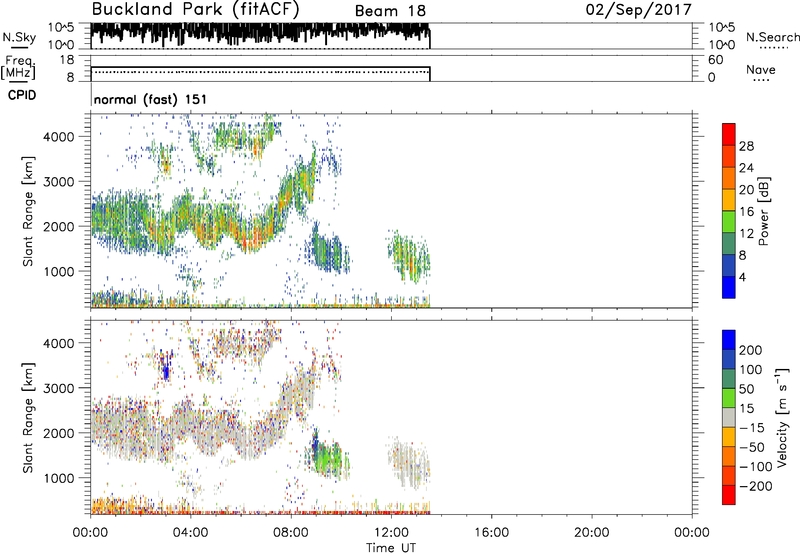This screenshot has width=800, height=554.
Task: Click the "Nave" legend label
Action: [761, 70]
